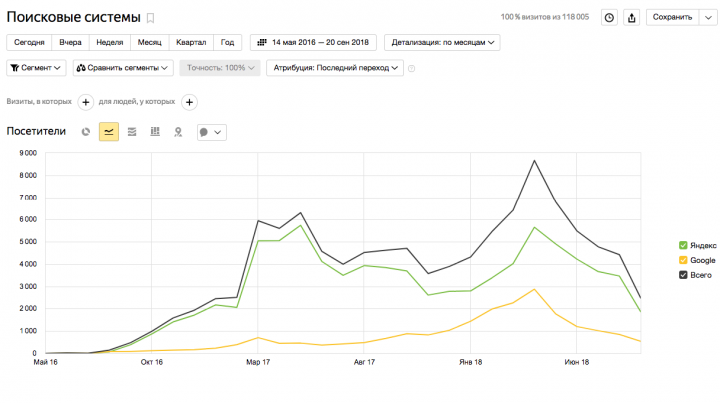This screenshot has height=403, width=720.
Task: Toggle the Google legend checkbox
Action: [x=683, y=260]
